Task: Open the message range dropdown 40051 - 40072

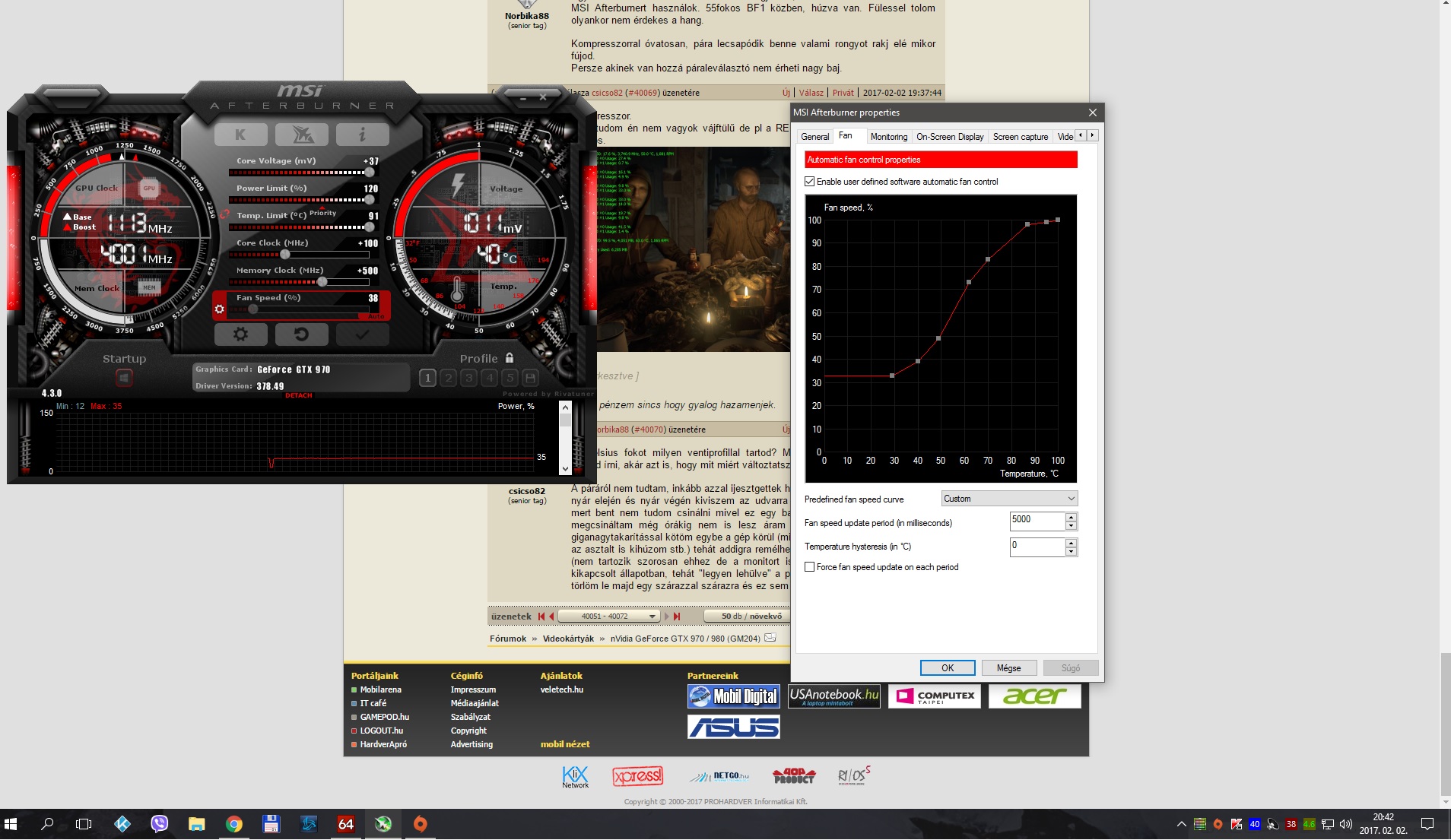Action: [x=609, y=617]
